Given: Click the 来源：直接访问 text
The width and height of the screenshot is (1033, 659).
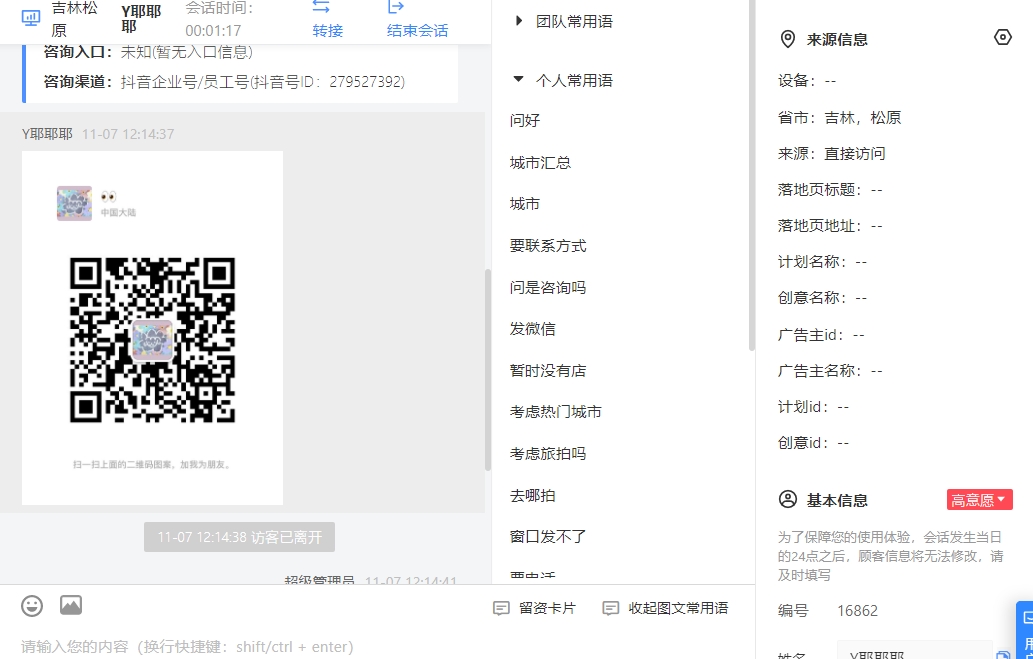Looking at the screenshot, I should coord(831,154).
